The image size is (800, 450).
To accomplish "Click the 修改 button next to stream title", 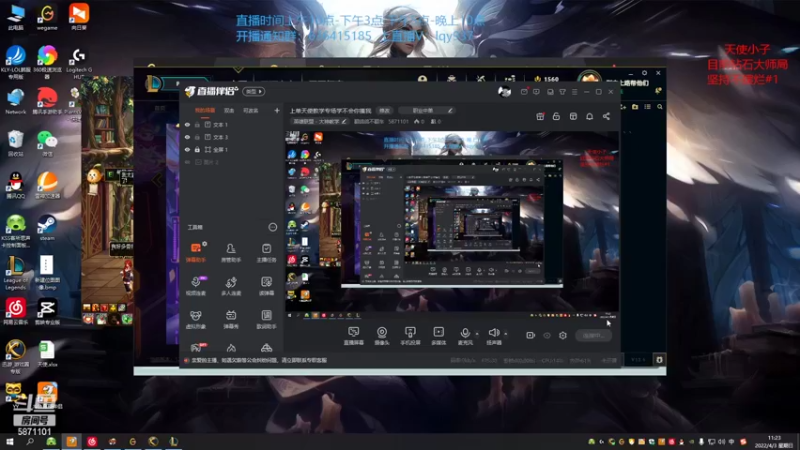I will coord(385,110).
